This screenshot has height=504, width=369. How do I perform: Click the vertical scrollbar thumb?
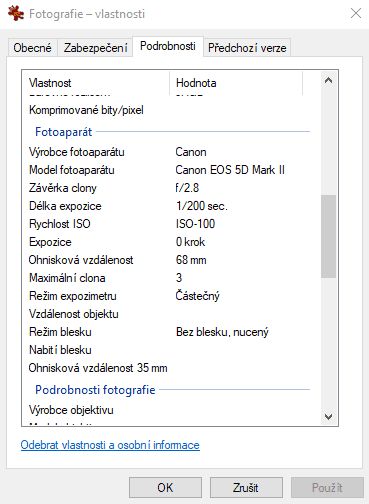click(x=328, y=236)
